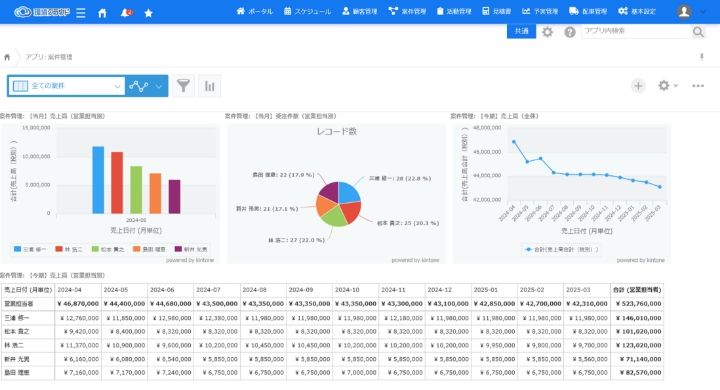Open the notifications bell
This screenshot has height=390, width=720.
[x=125, y=13]
